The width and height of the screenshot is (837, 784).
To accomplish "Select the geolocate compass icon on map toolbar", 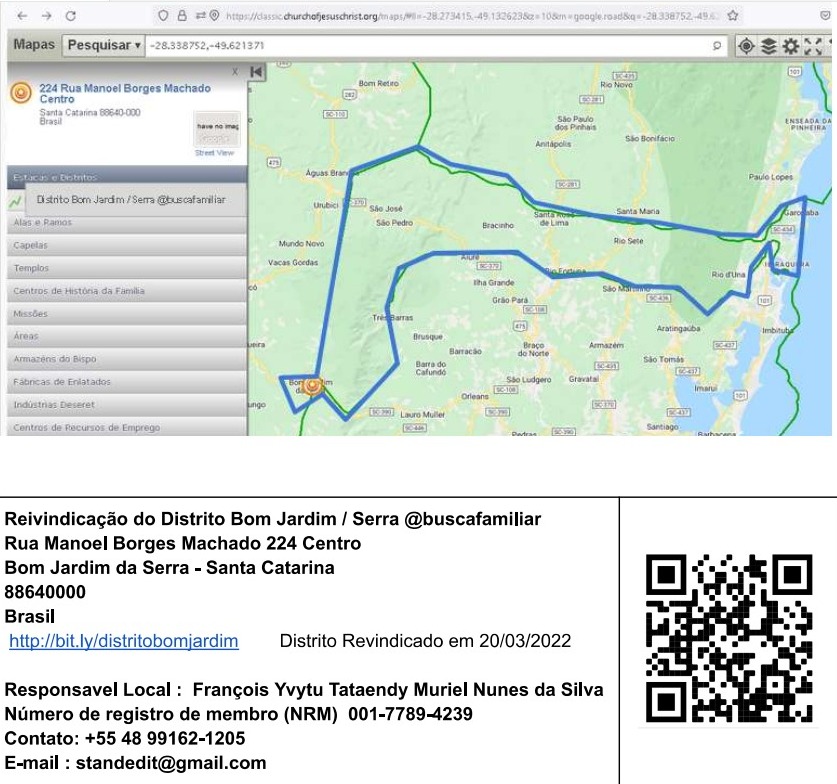I will coord(746,46).
